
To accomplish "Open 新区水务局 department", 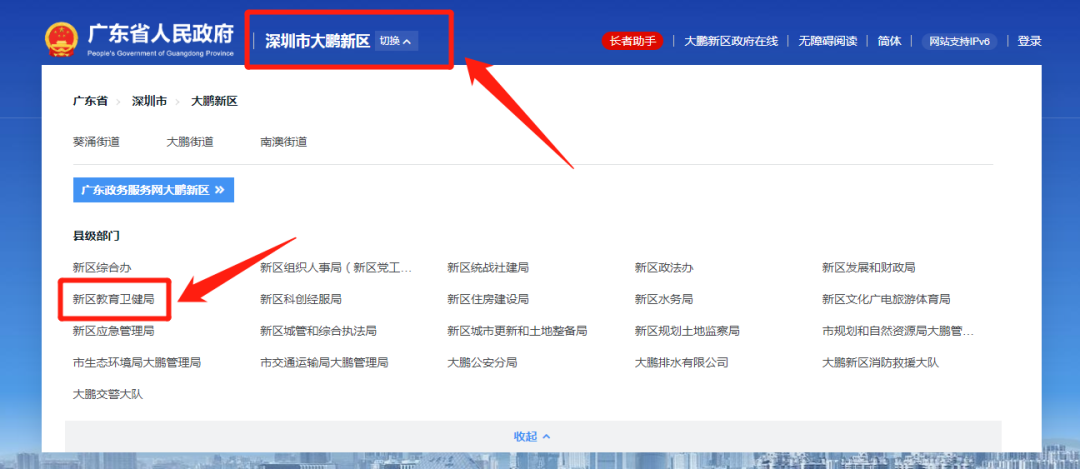I will (x=664, y=300).
